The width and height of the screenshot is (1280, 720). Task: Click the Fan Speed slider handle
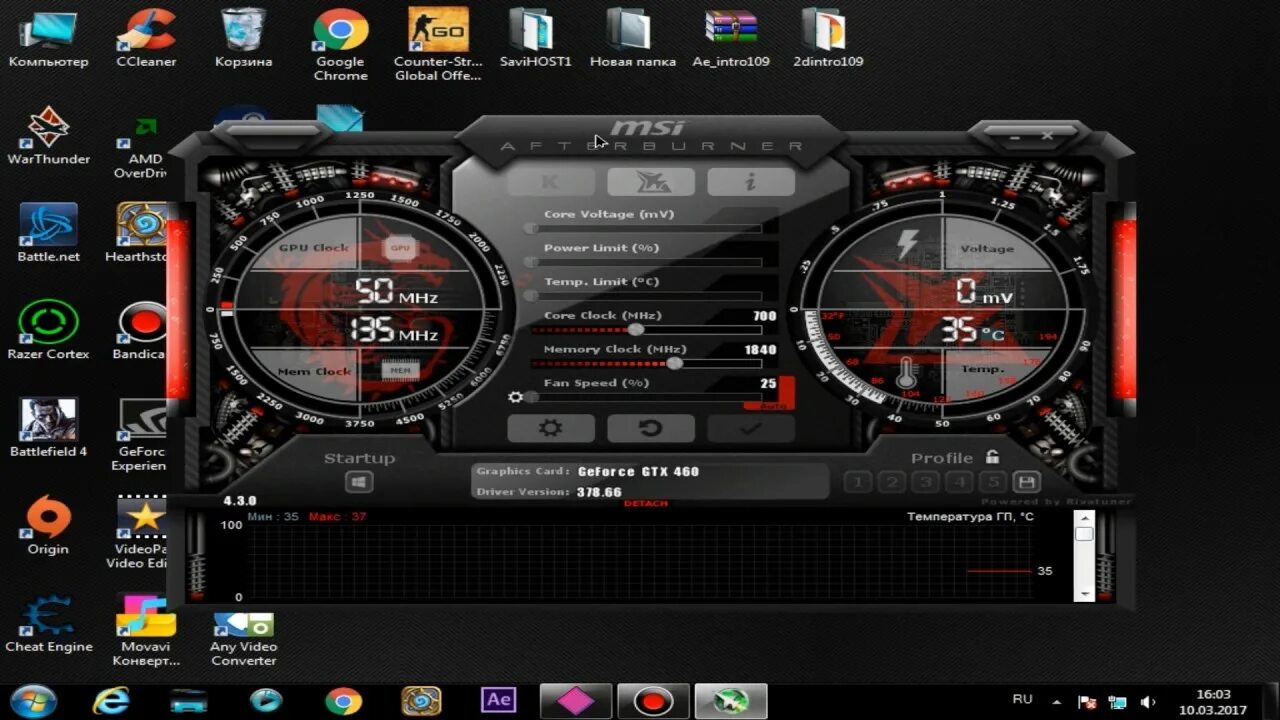[531, 397]
